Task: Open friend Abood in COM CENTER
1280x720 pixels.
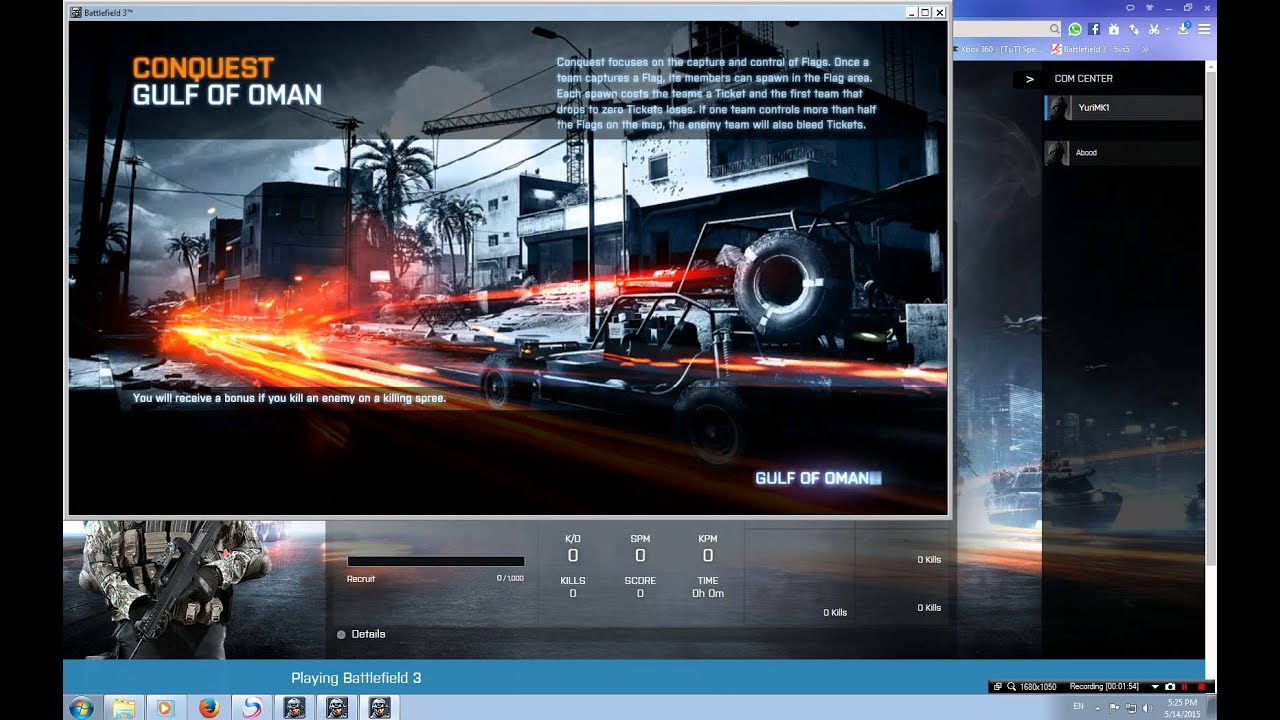Action: tap(1123, 153)
